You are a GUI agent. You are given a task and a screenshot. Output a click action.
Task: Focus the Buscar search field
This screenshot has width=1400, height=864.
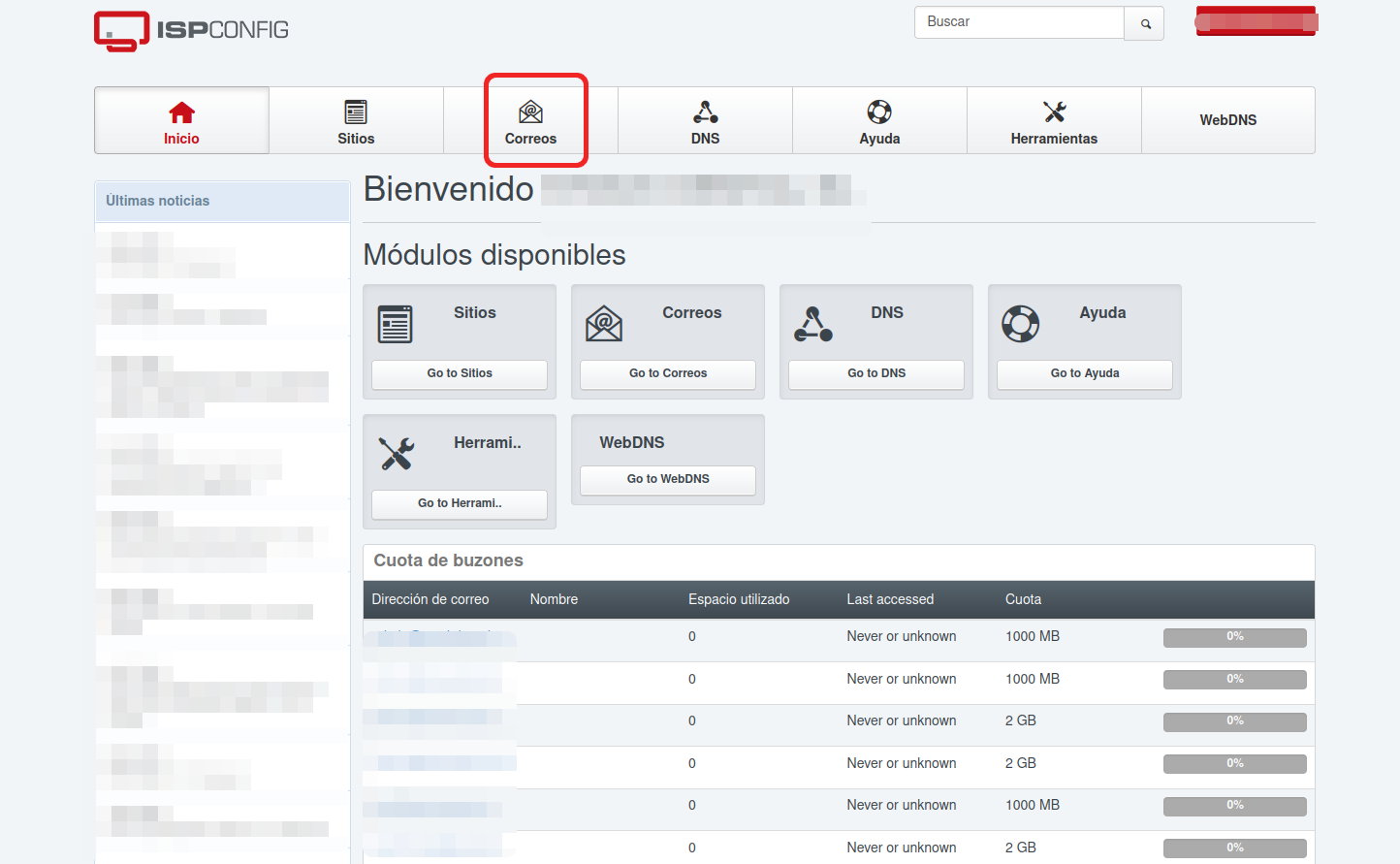[1019, 22]
